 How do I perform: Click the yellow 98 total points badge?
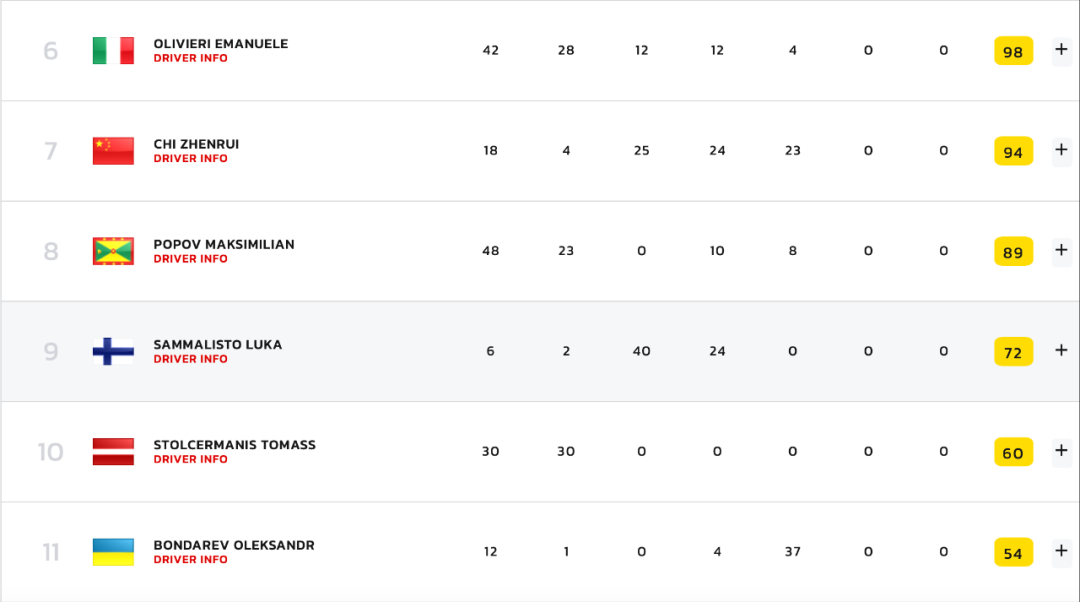click(1013, 51)
